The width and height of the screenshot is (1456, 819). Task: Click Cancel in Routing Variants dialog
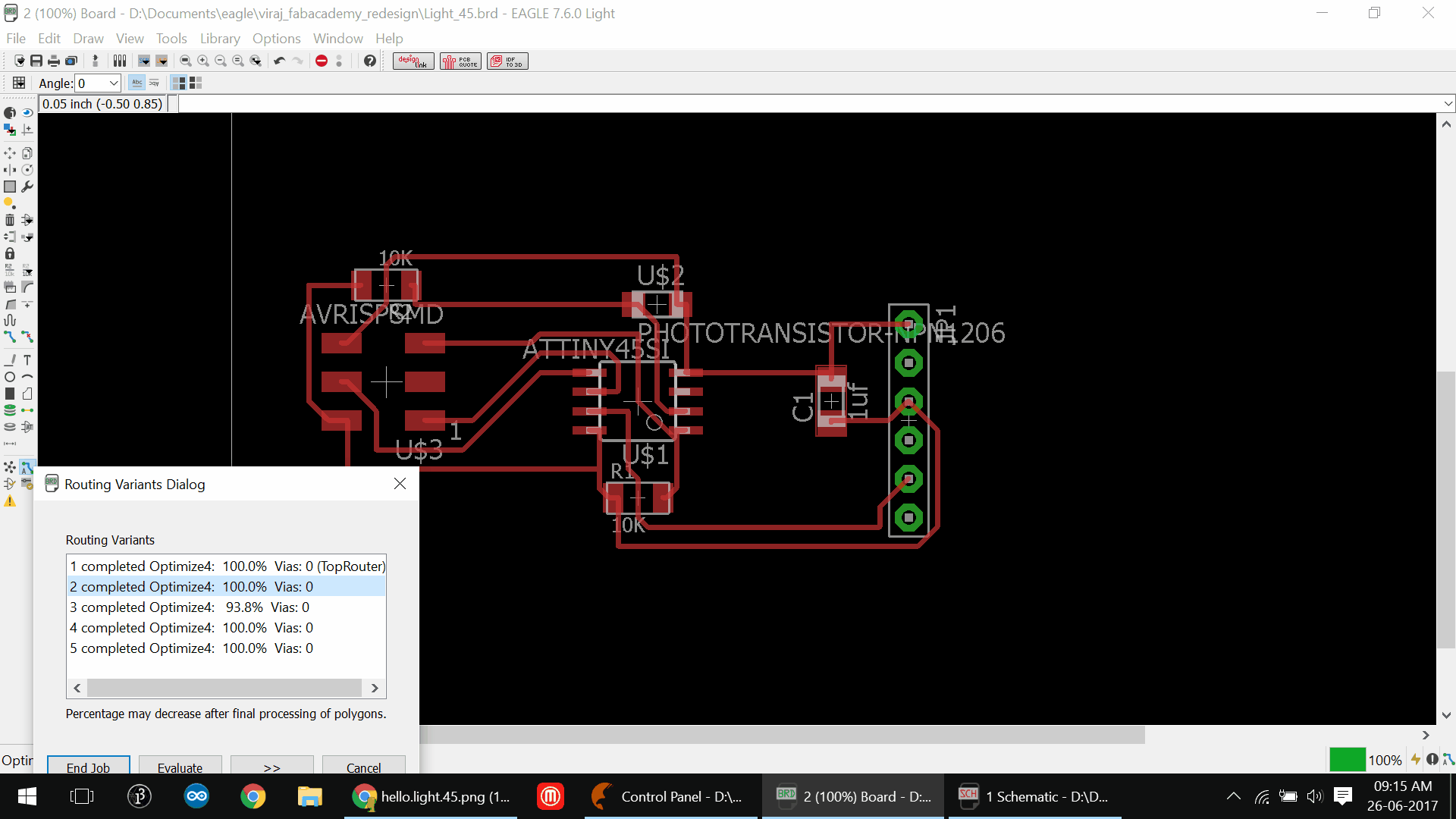363,767
